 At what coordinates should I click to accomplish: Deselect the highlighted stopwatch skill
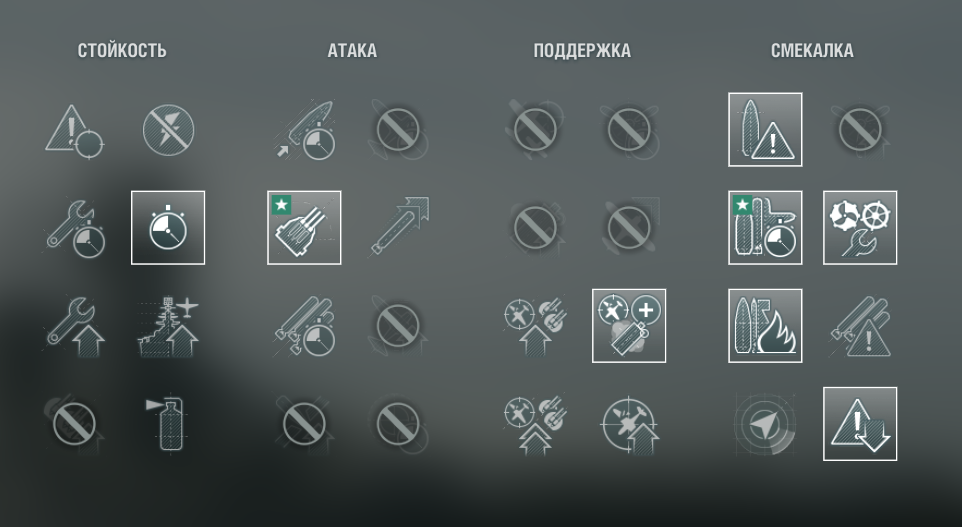[x=168, y=228]
